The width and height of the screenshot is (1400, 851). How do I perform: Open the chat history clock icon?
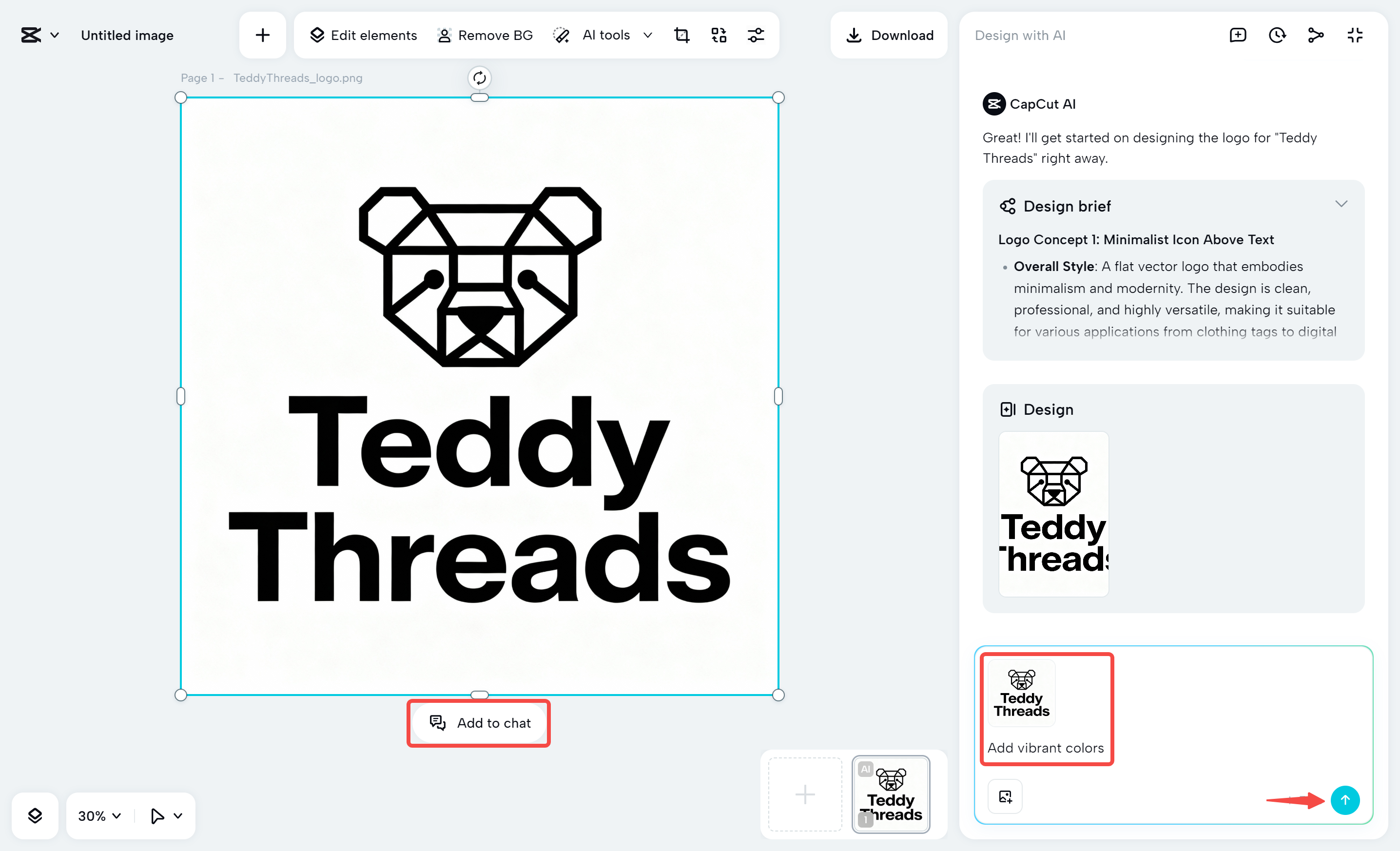tap(1277, 35)
